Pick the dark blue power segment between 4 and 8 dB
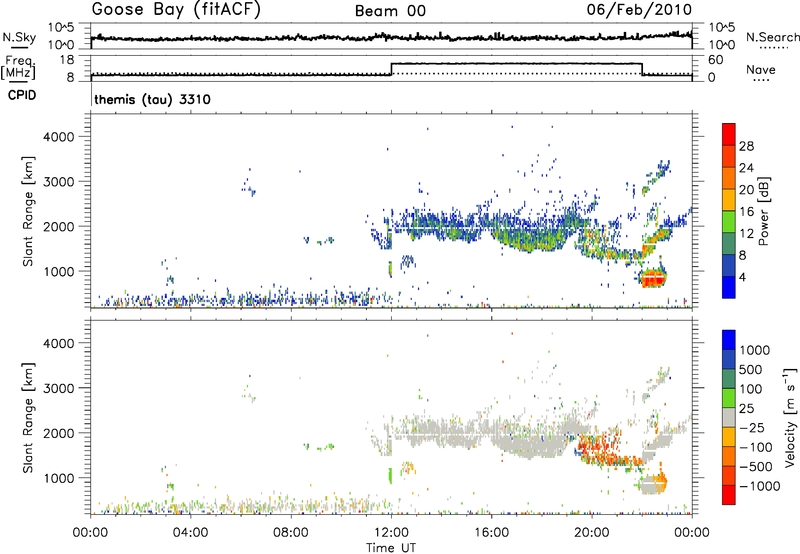This screenshot has height=554, width=800. [729, 266]
